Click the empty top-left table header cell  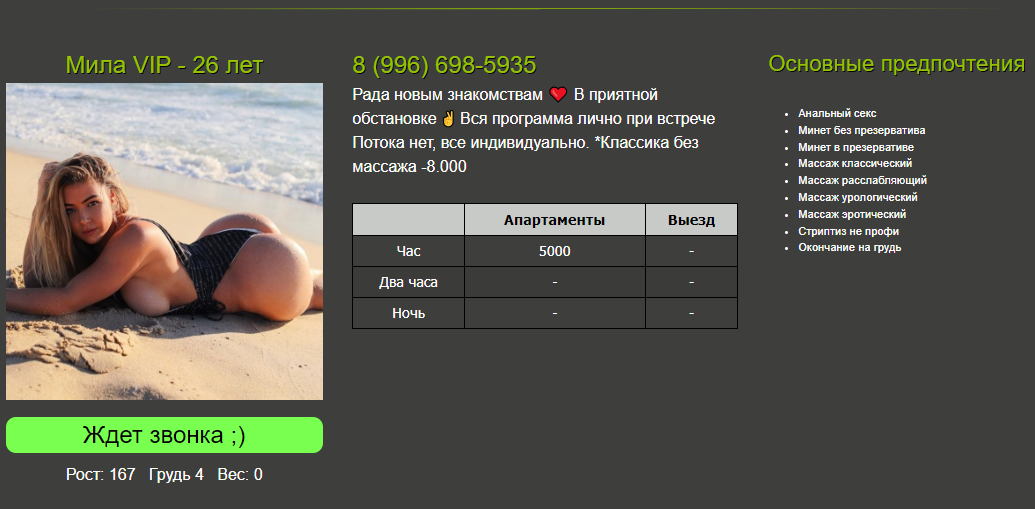click(409, 220)
